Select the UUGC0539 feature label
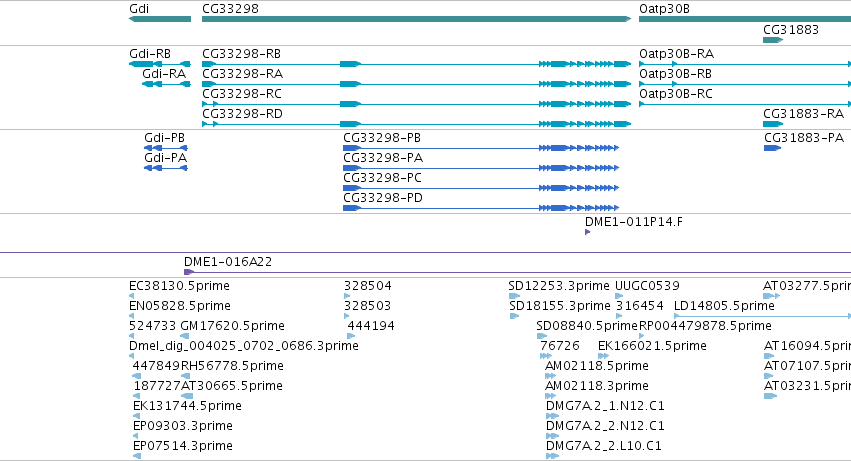The height and width of the screenshot is (461, 851). tap(647, 286)
